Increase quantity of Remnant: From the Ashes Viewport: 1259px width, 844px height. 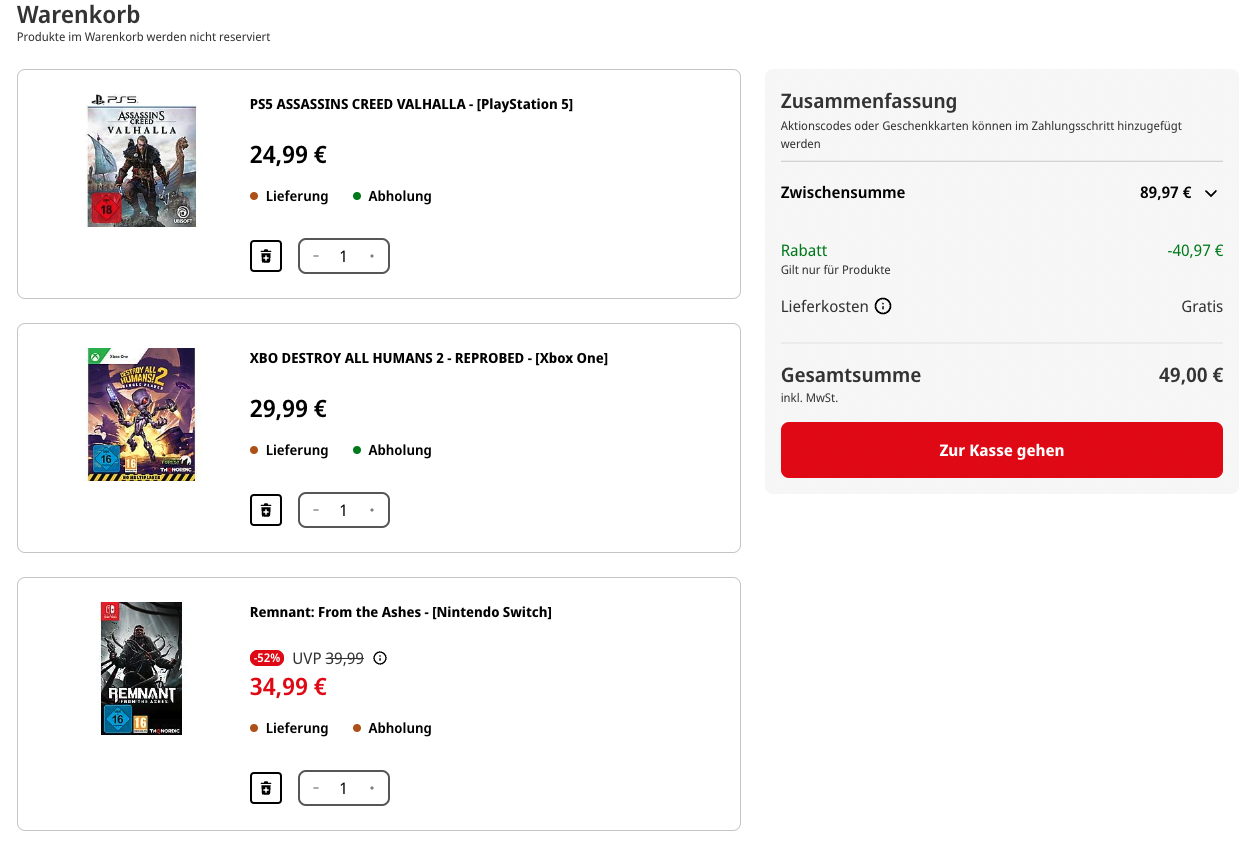pos(372,788)
